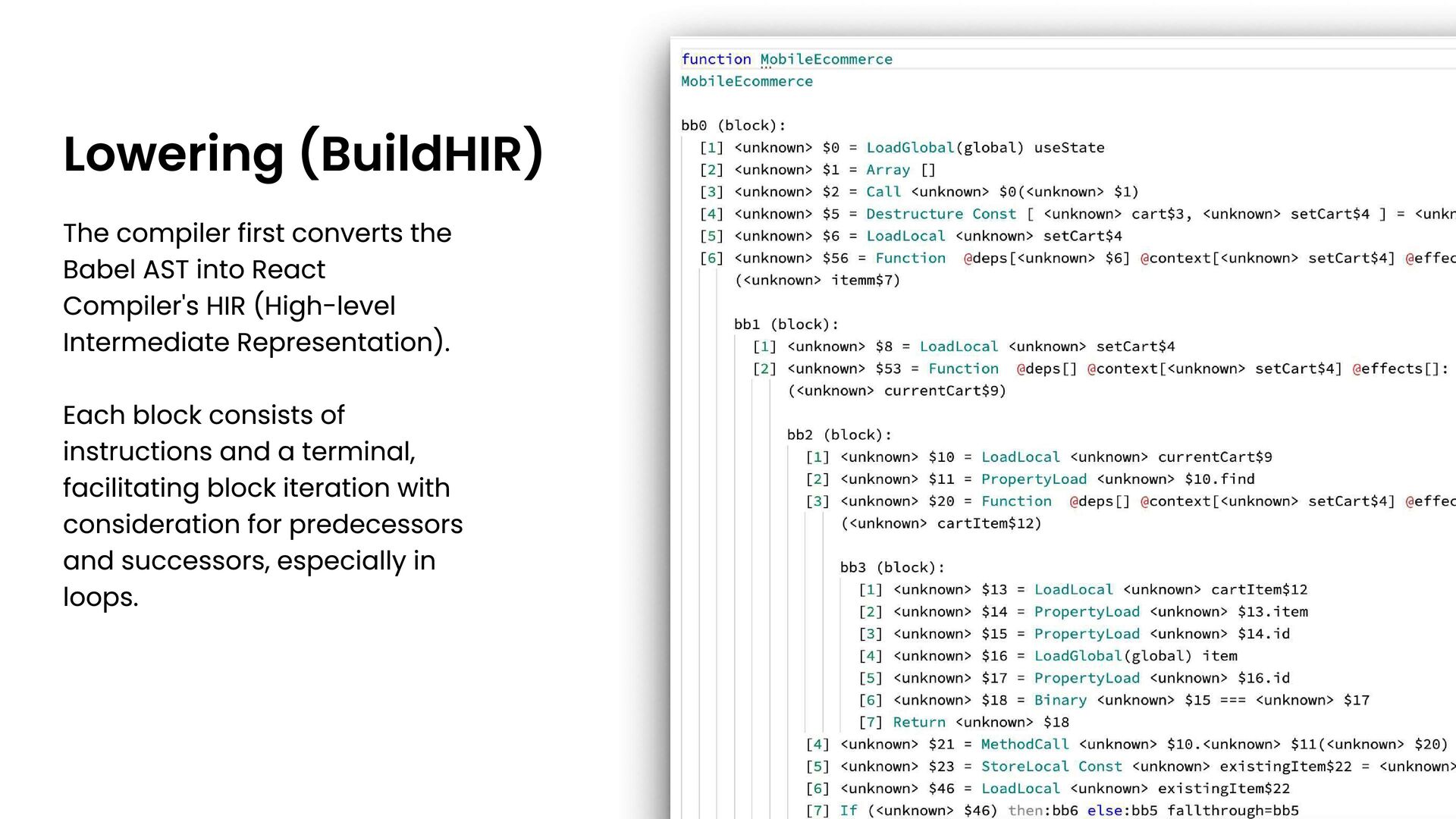This screenshot has width=1456, height=819.
Task: Select the 'bb2 (block):' label
Action: coord(839,435)
